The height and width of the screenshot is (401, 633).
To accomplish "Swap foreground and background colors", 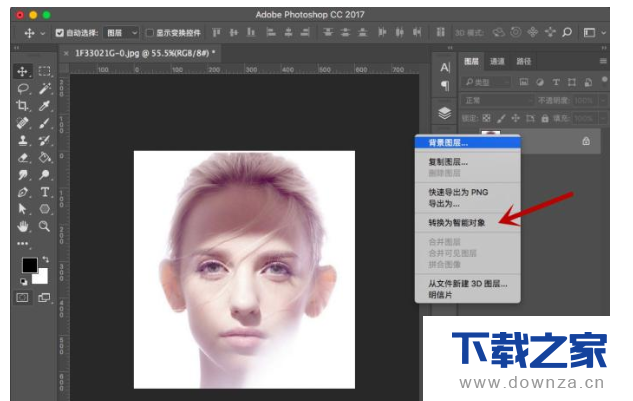I will [x=45, y=259].
